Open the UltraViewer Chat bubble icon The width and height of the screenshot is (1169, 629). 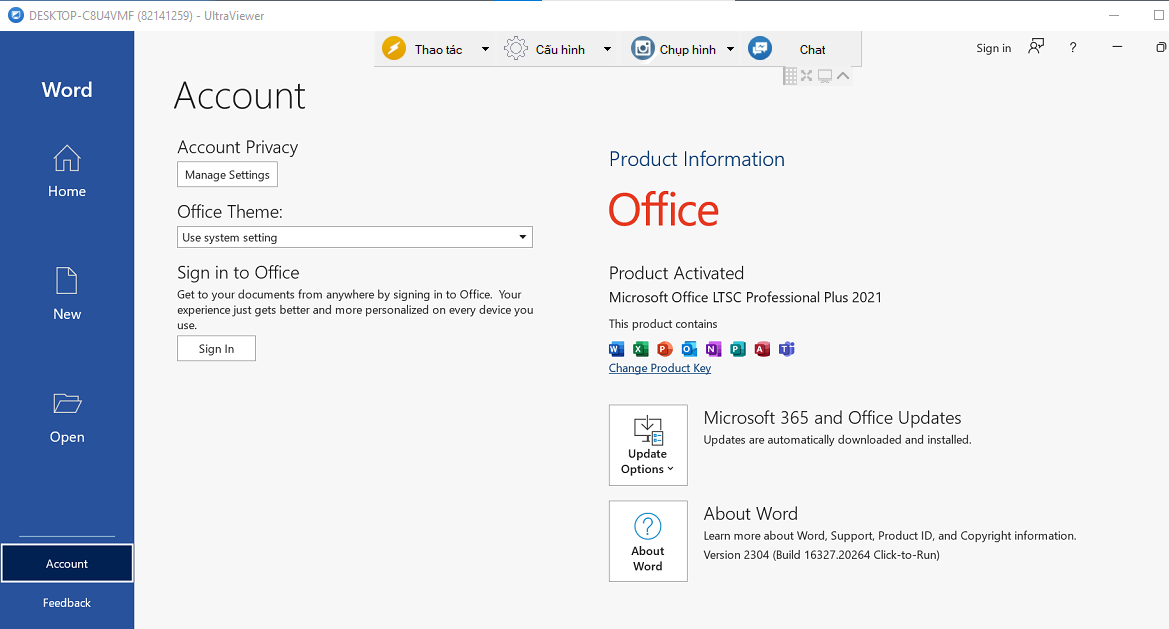pos(760,48)
